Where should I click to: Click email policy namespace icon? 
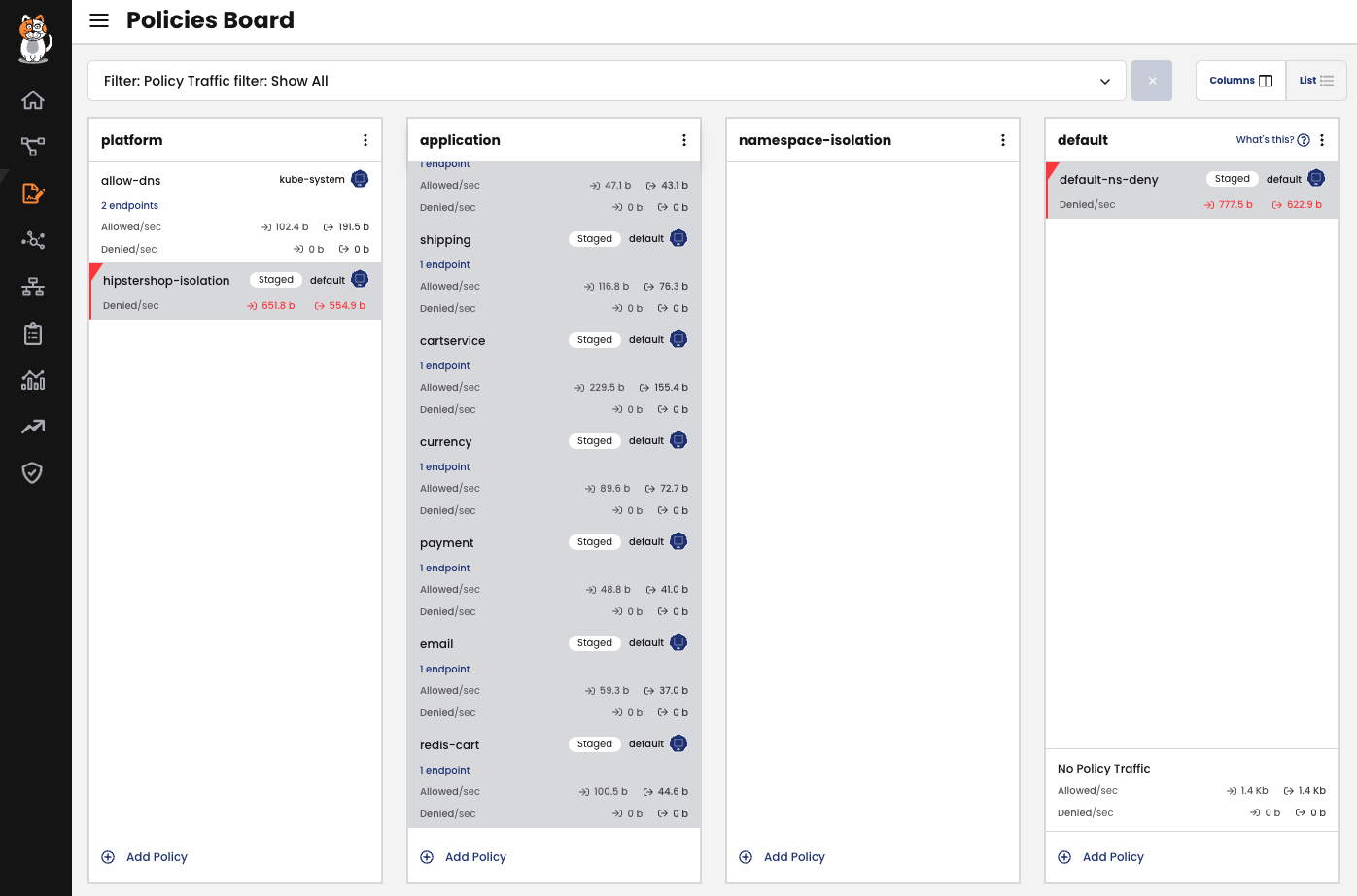pos(678,642)
